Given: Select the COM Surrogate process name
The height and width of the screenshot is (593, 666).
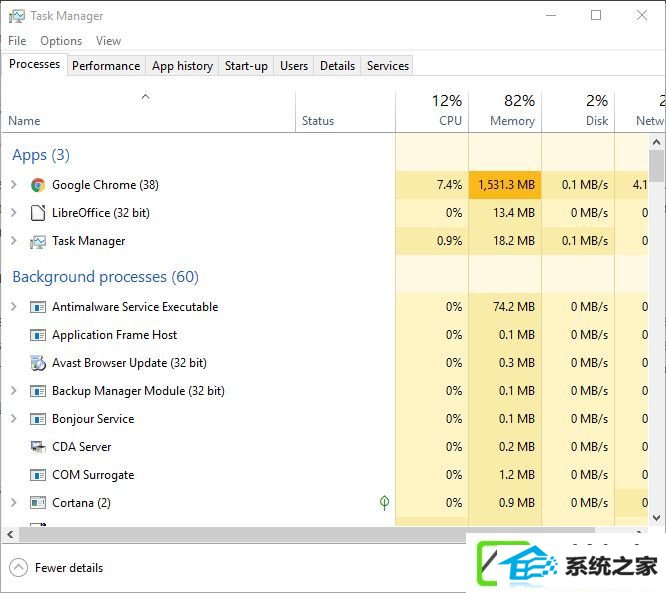Looking at the screenshot, I should click(x=93, y=475).
